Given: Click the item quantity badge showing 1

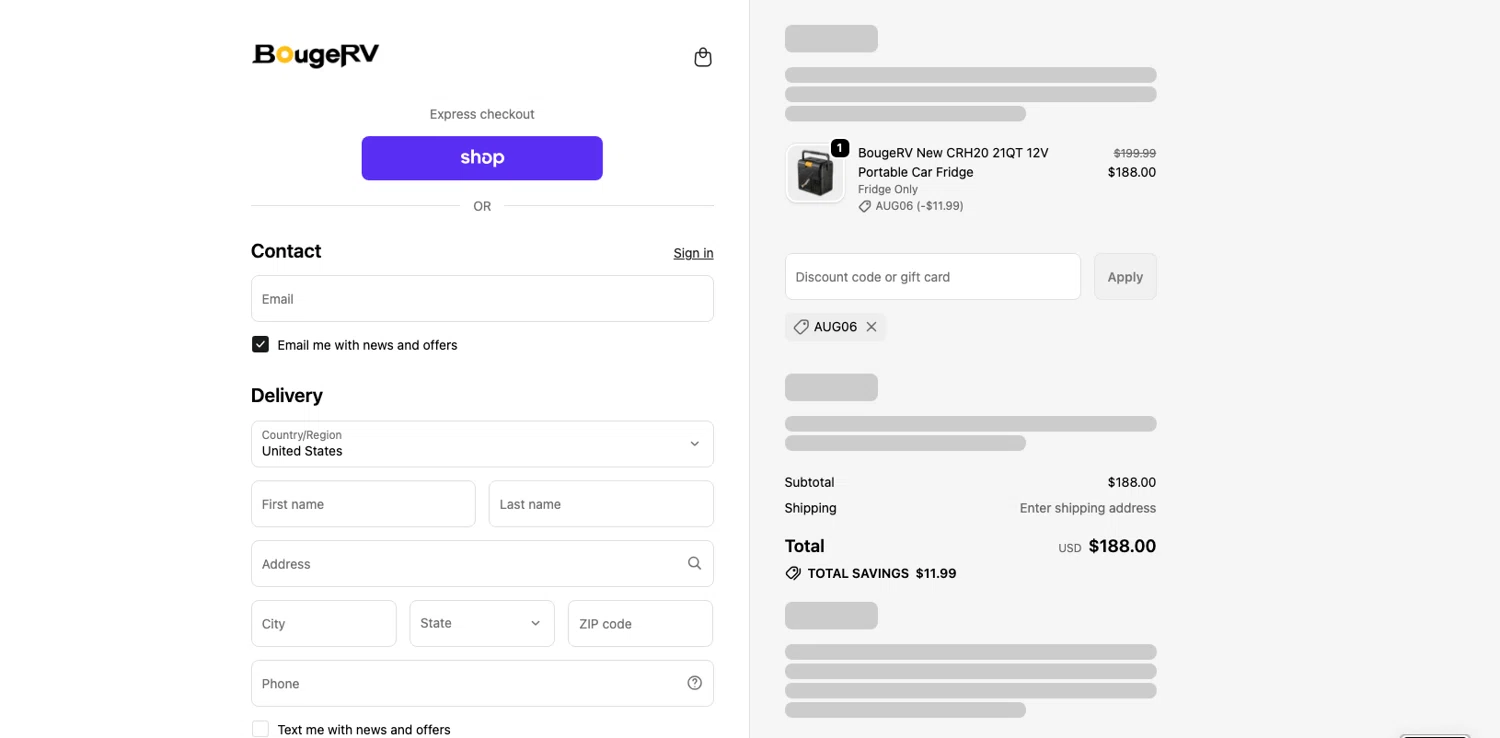Looking at the screenshot, I should click(840, 148).
